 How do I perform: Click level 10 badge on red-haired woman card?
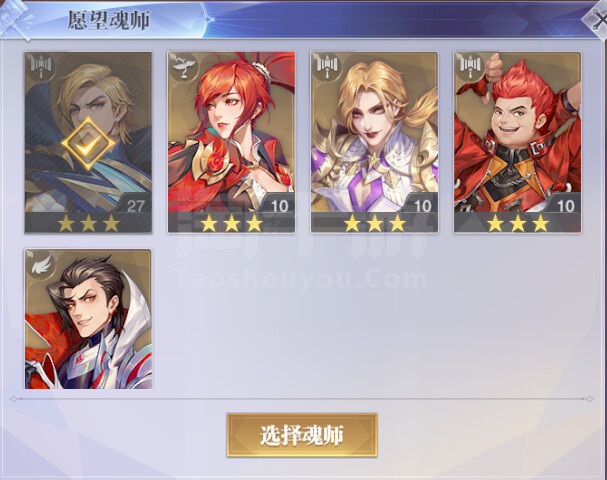pyautogui.click(x=279, y=205)
